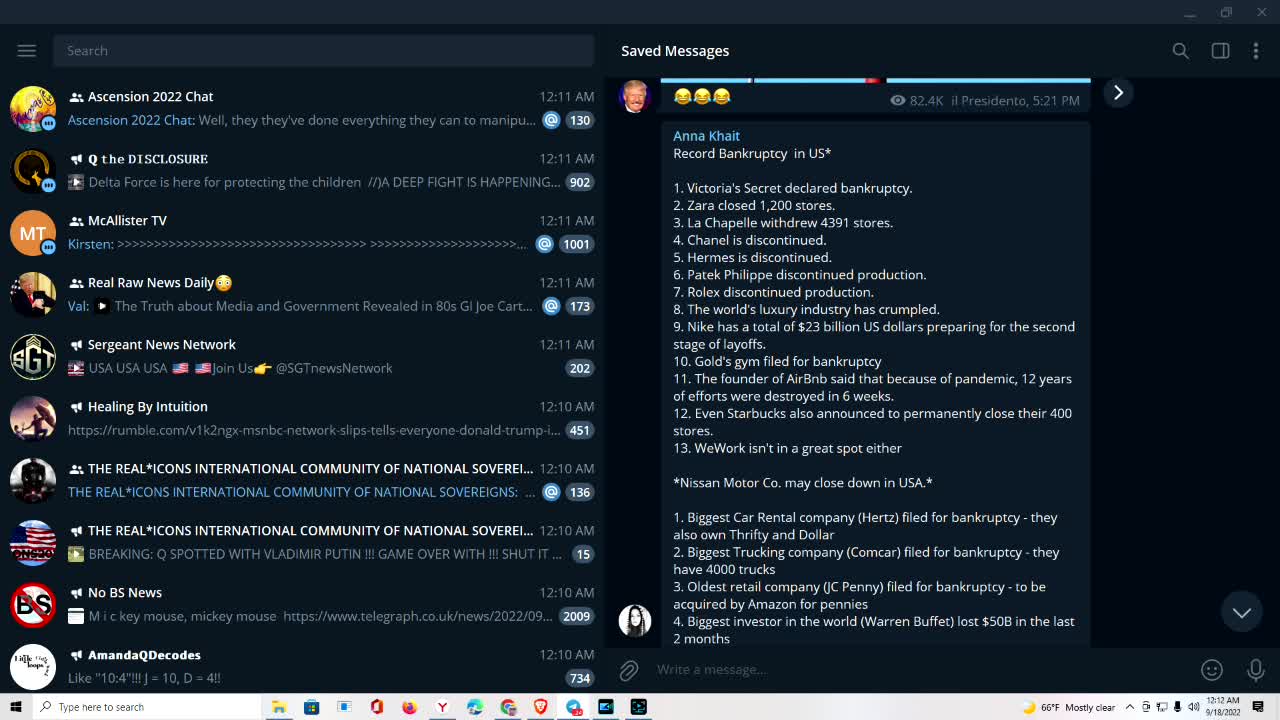Open the Windows Start menu
The width and height of the screenshot is (1280, 720).
pyautogui.click(x=15, y=707)
